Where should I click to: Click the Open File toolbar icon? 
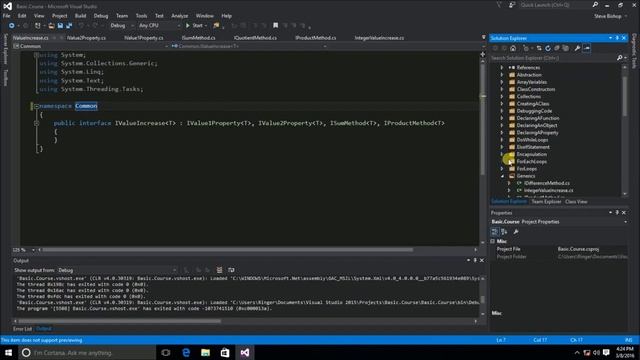(51, 26)
